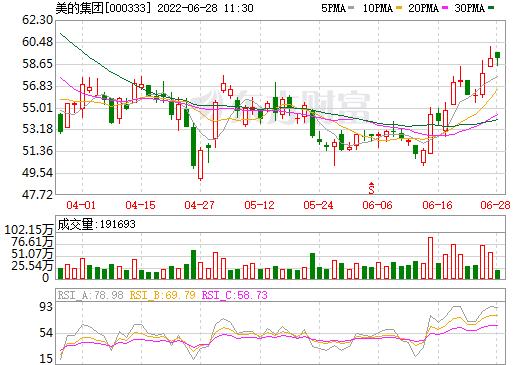
Task: Select the 20PMA legend label
Action: click(423, 8)
